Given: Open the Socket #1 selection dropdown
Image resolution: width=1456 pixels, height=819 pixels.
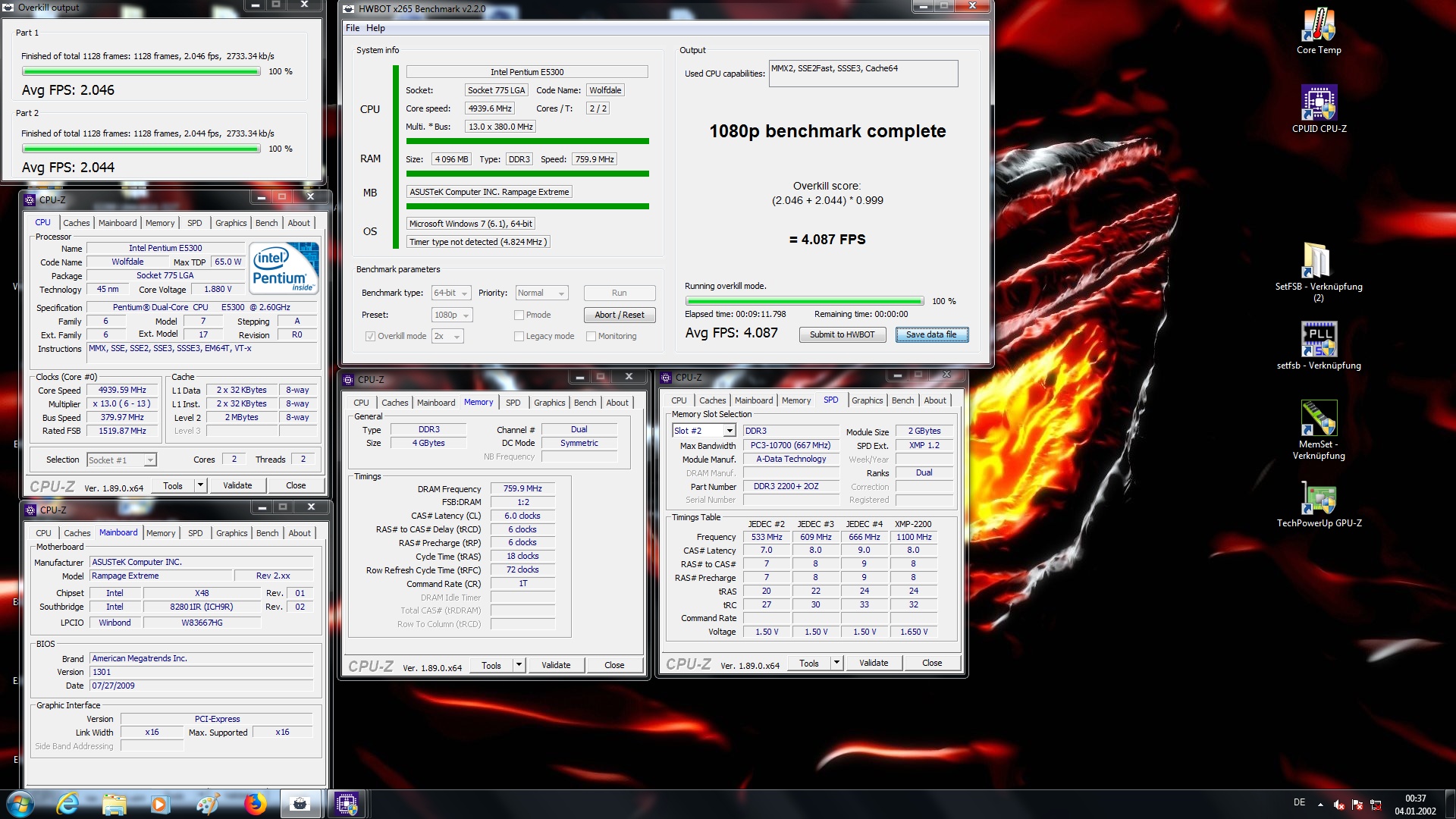Looking at the screenshot, I should pos(121,460).
